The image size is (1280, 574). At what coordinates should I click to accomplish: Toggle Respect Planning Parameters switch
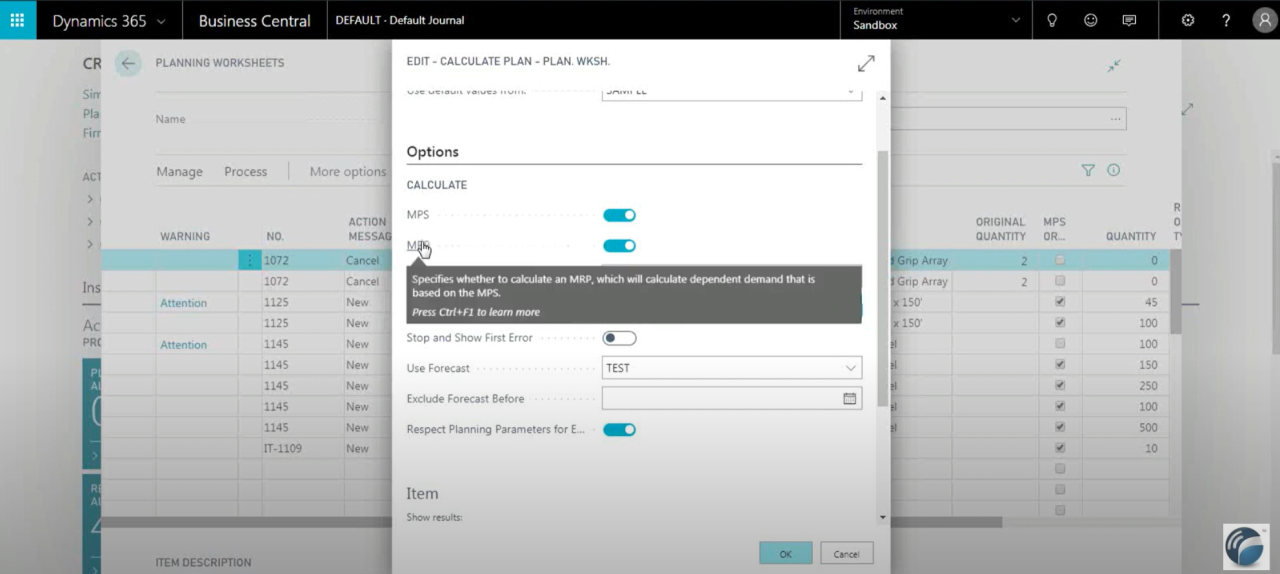pyautogui.click(x=619, y=430)
